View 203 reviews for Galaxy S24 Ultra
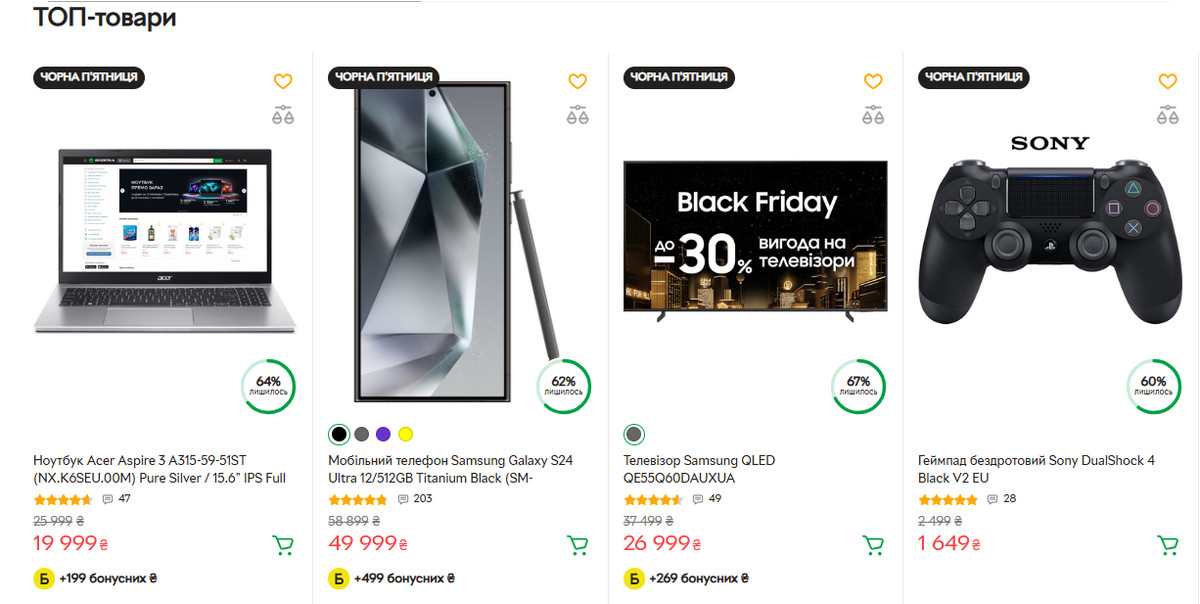1200x604 pixels. [x=415, y=498]
